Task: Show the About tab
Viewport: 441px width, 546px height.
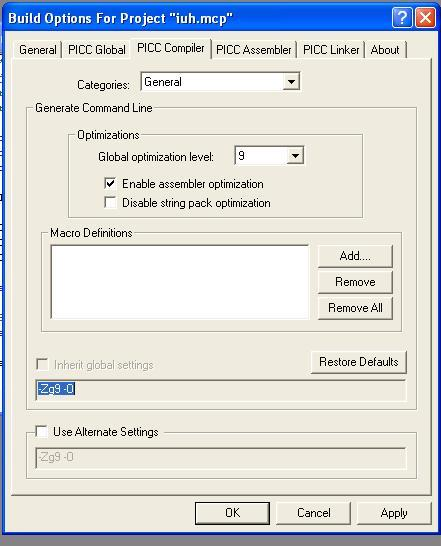Action: (385, 50)
